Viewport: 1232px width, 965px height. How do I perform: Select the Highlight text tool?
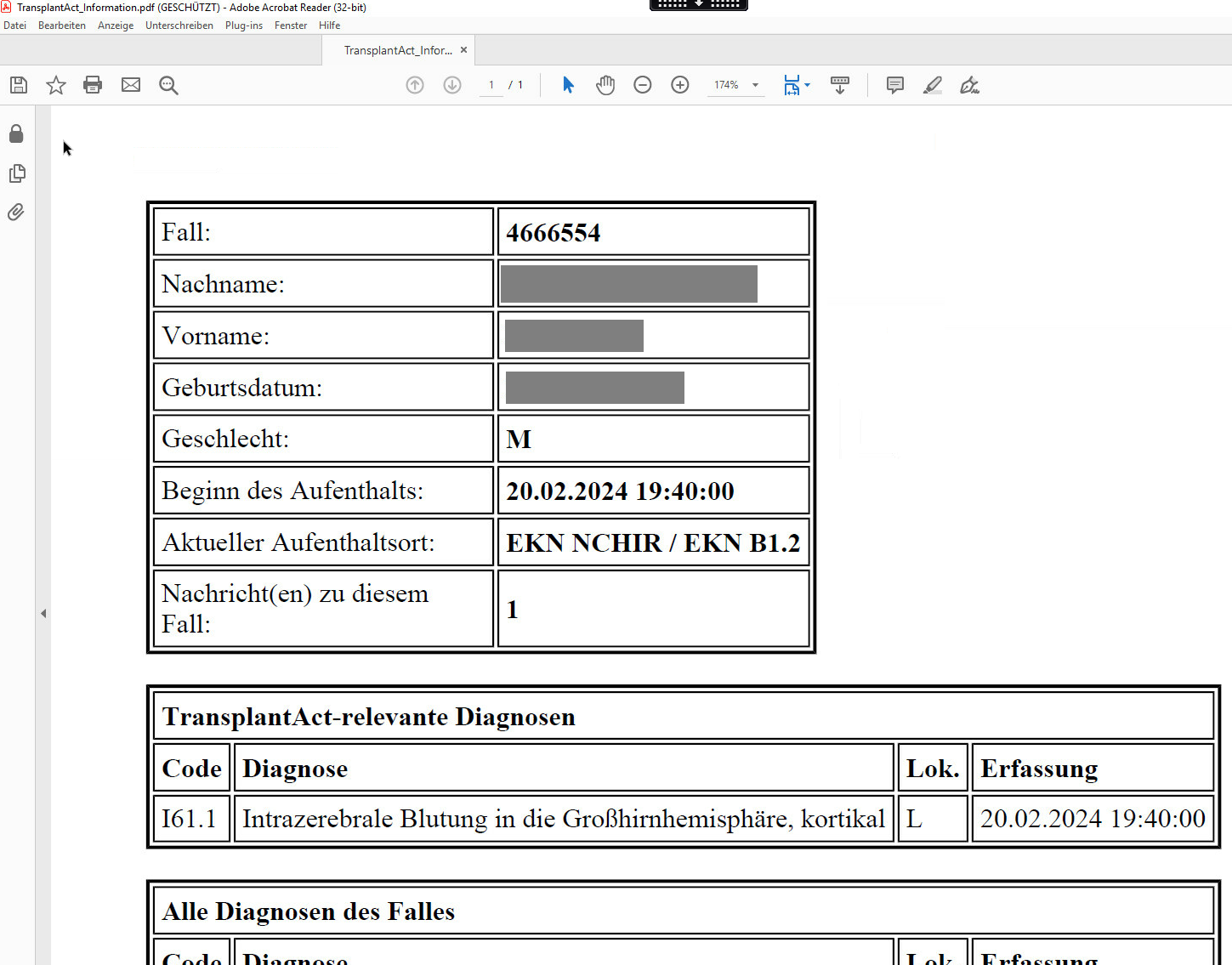933,85
